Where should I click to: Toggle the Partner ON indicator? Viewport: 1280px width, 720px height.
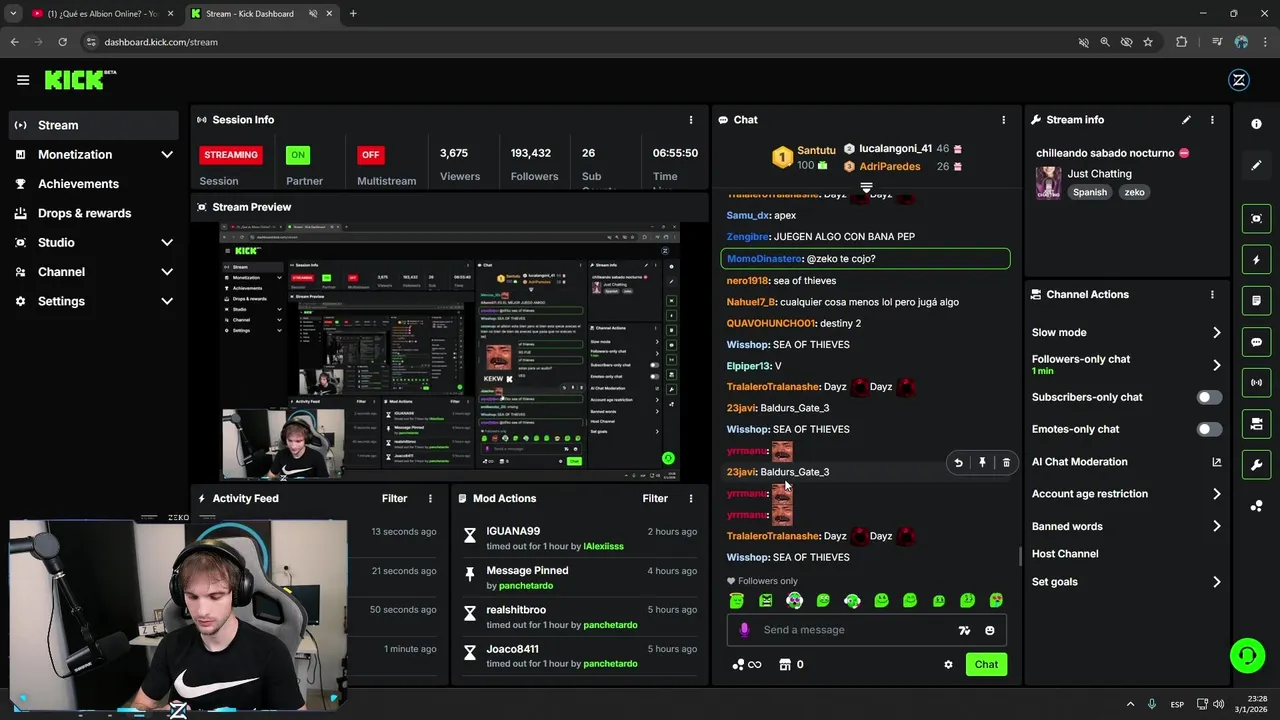pyautogui.click(x=298, y=155)
